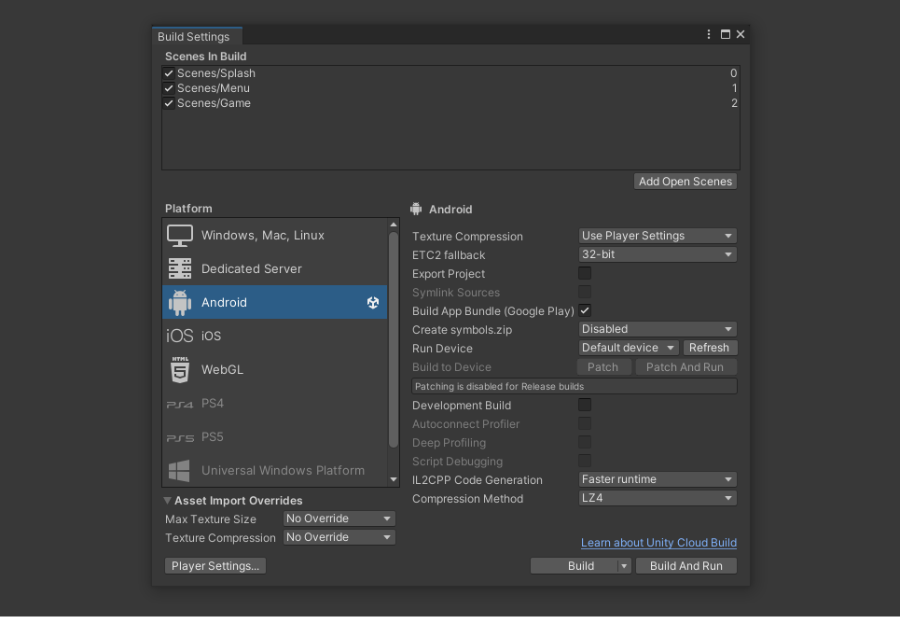Image resolution: width=901 pixels, height=617 pixels.
Task: Open Android Texture Compression 'Use Player Settings' dropdown
Action: coord(657,236)
